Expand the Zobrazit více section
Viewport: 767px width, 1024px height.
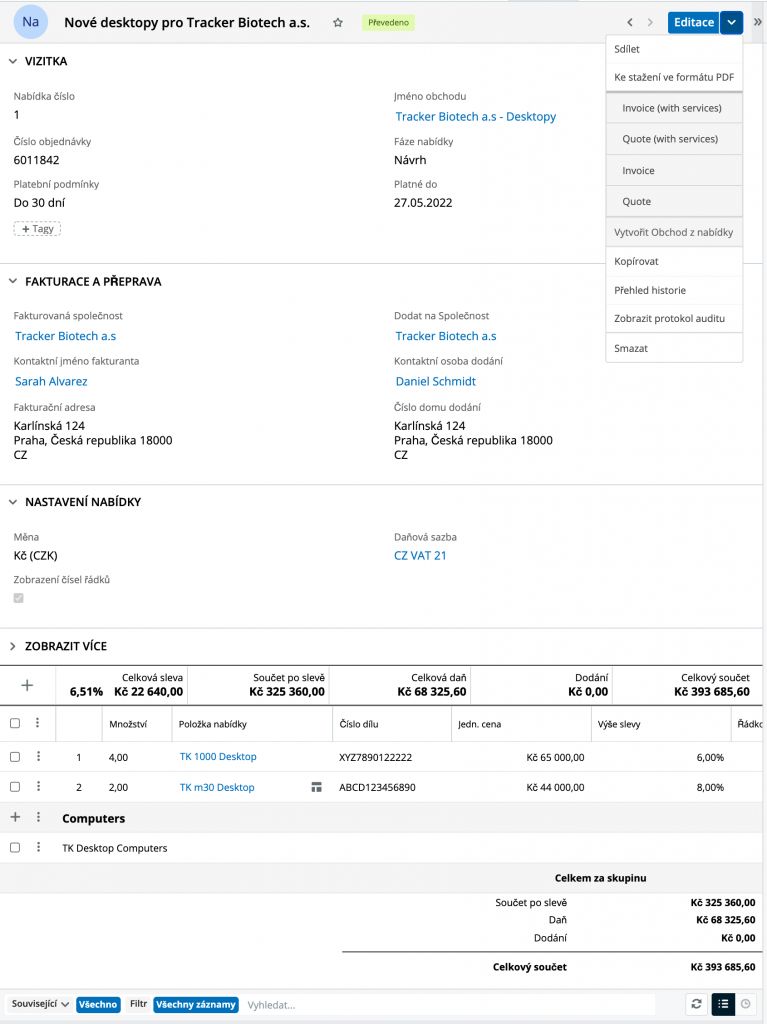coord(14,646)
